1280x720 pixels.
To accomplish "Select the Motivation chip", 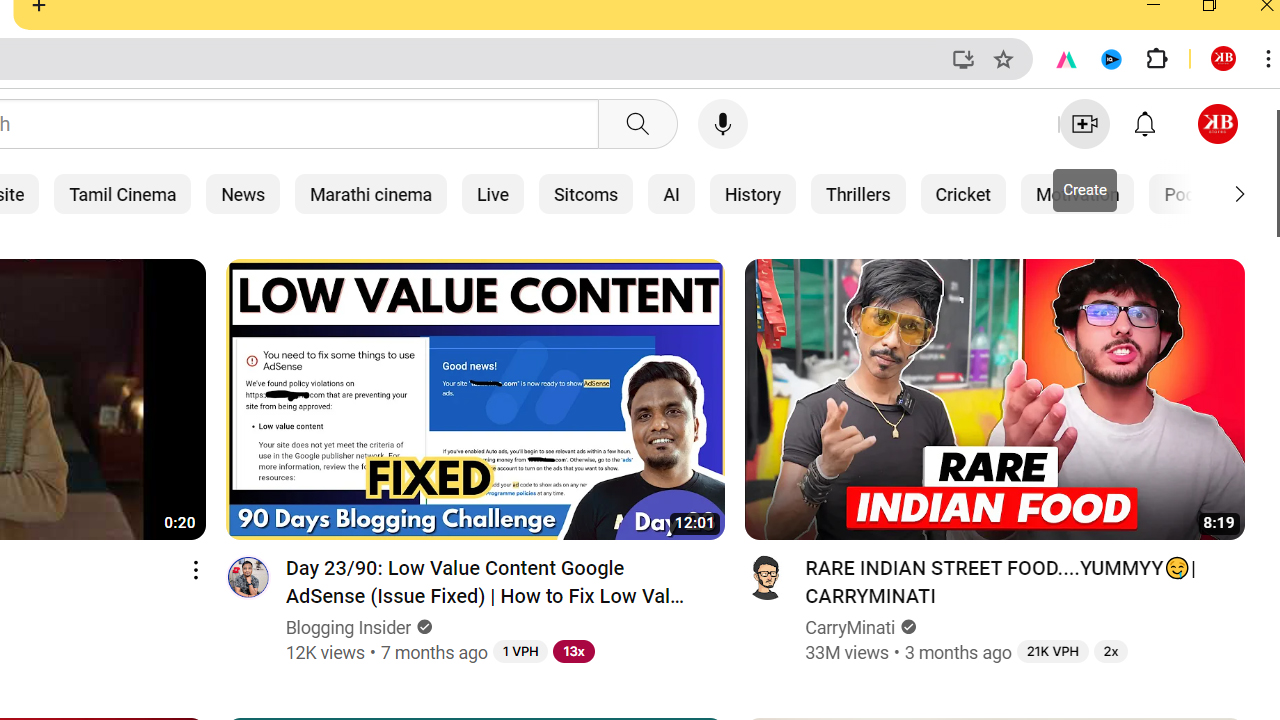I will 1077,194.
